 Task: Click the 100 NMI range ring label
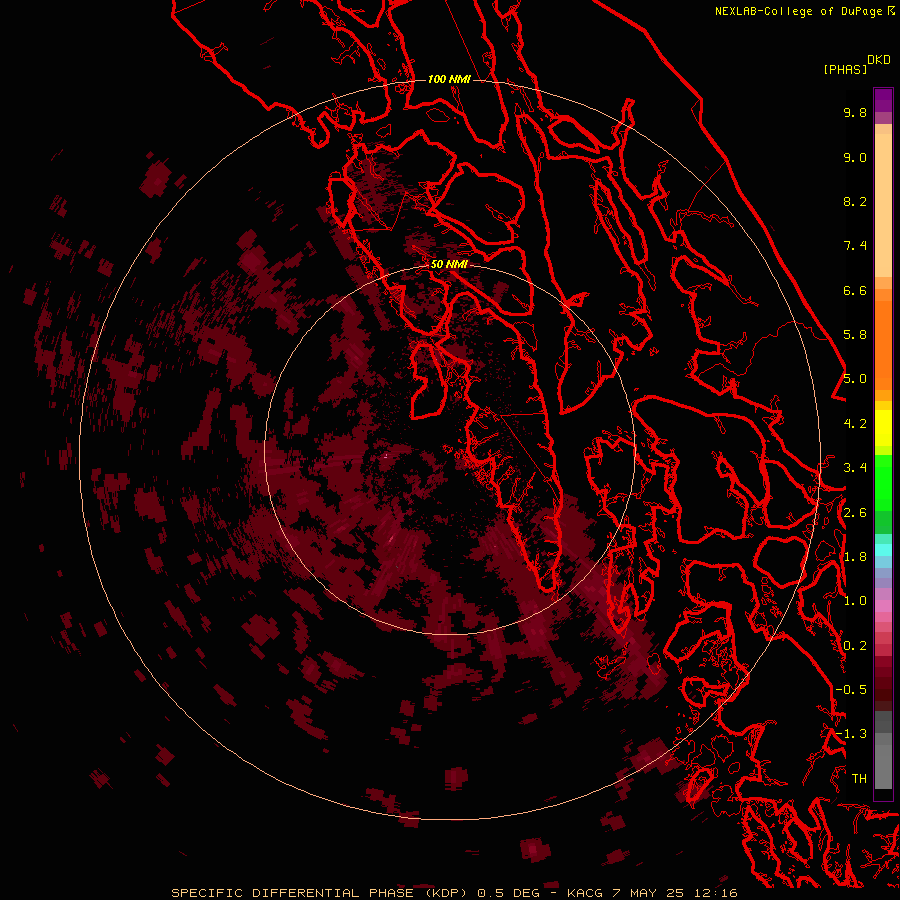(449, 79)
